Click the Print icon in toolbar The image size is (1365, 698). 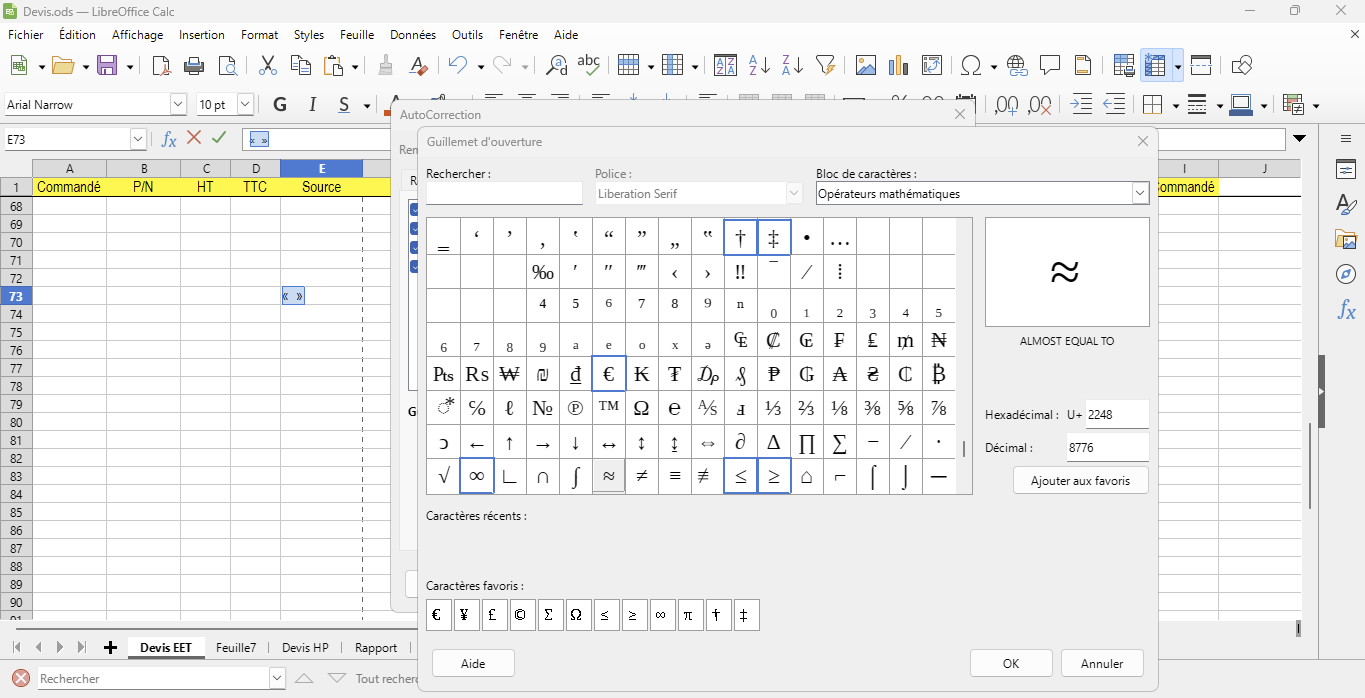[194, 66]
